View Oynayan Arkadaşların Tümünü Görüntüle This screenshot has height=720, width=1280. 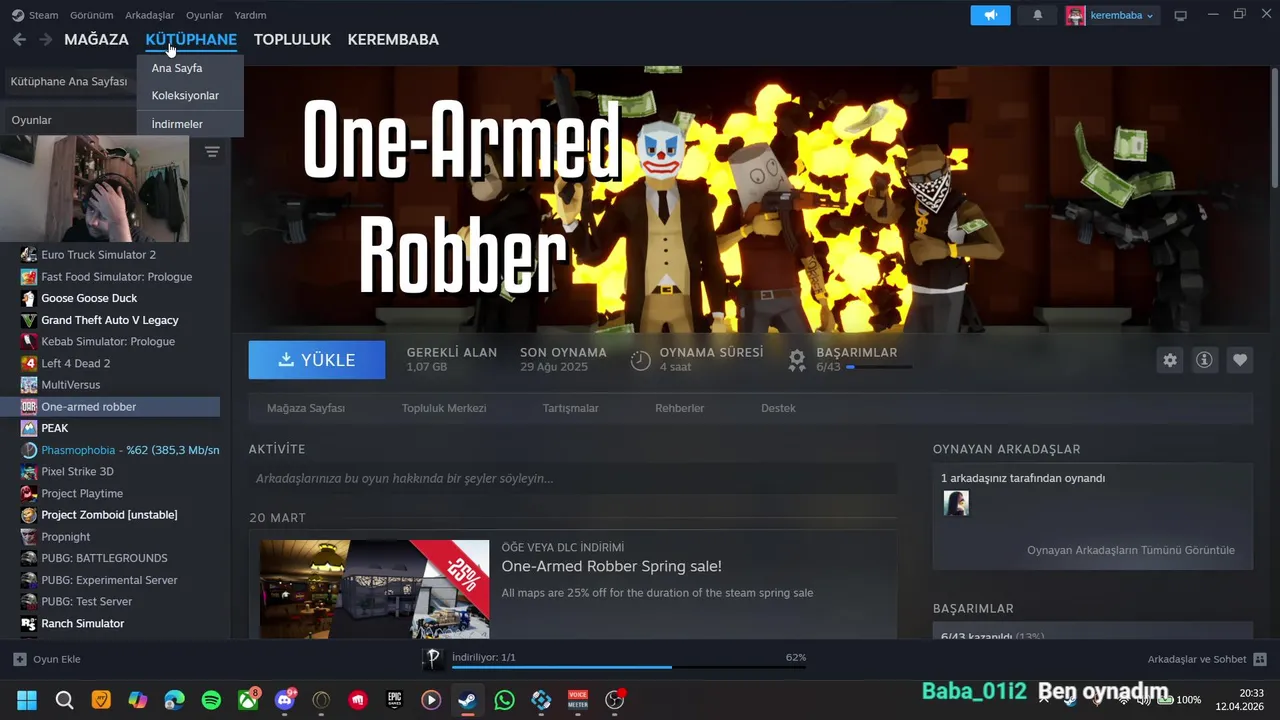[x=1131, y=550]
